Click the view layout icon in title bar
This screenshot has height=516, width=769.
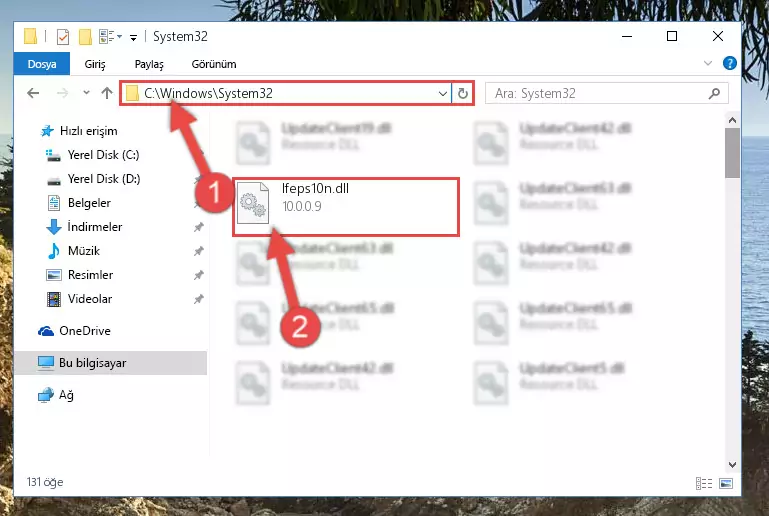pos(110,37)
